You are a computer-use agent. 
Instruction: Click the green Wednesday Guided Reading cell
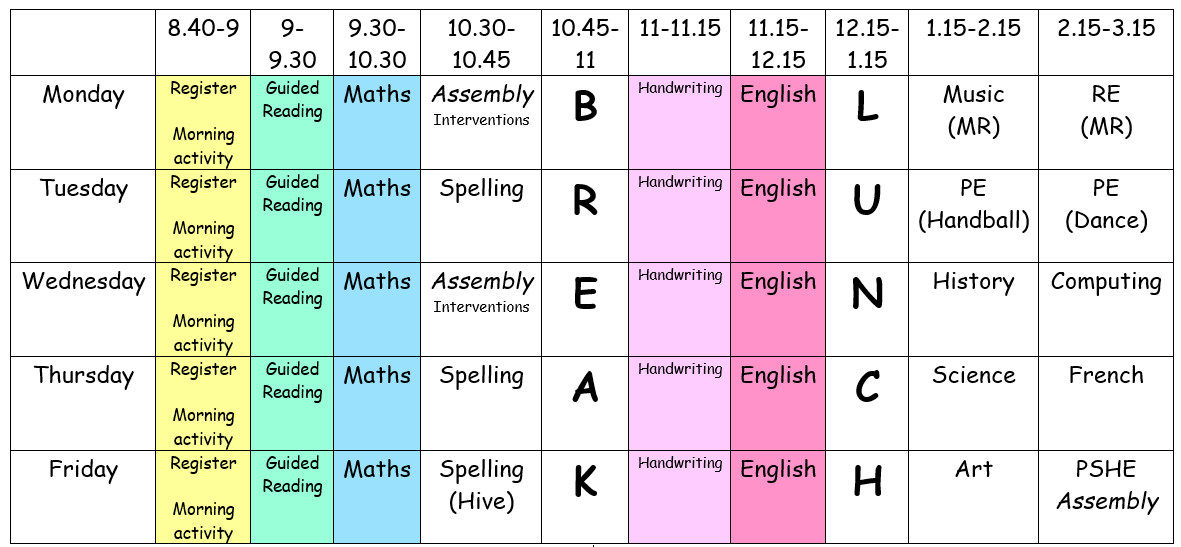pyautogui.click(x=292, y=309)
